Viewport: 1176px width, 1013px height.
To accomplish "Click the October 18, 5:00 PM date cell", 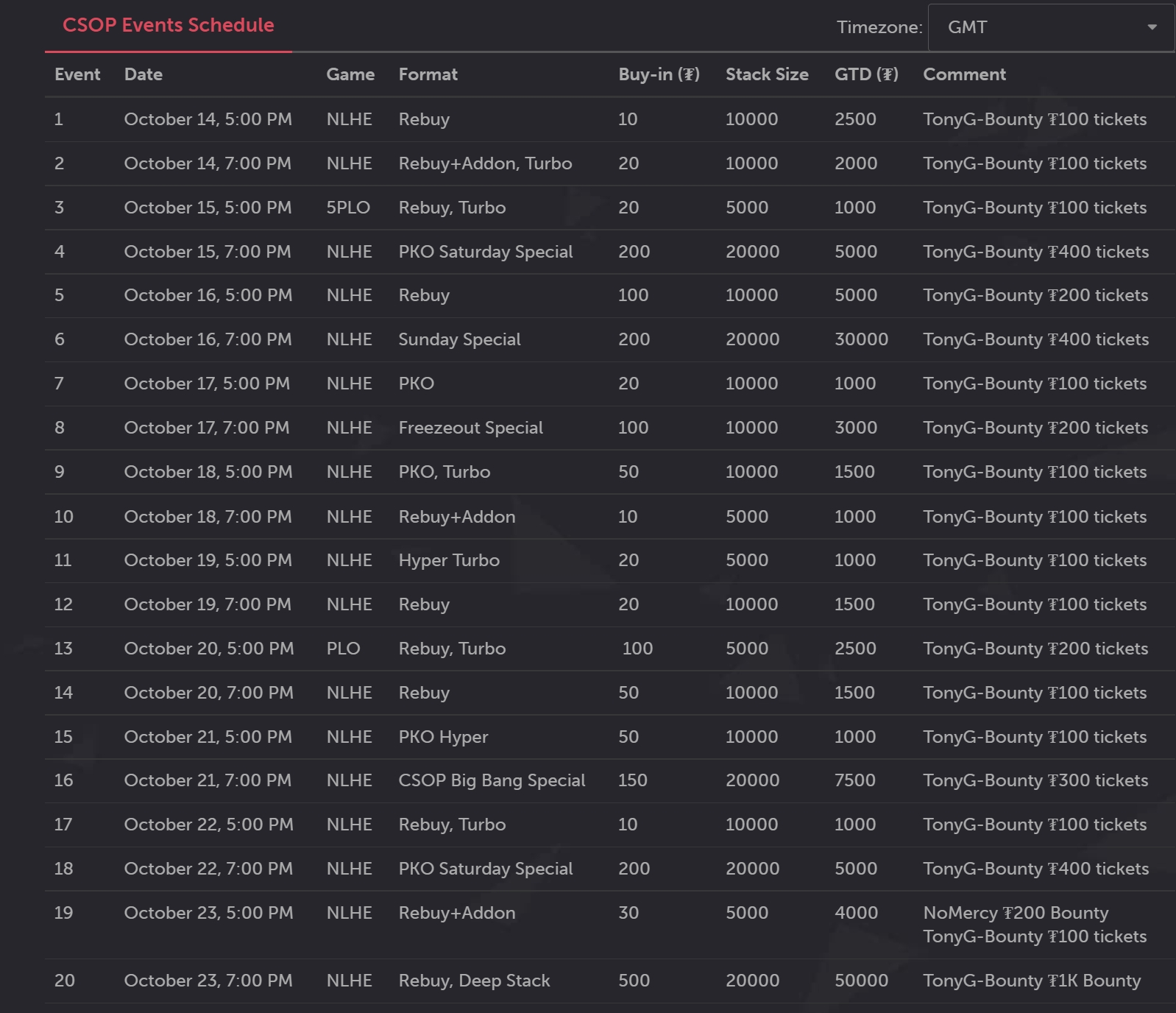I will point(208,472).
